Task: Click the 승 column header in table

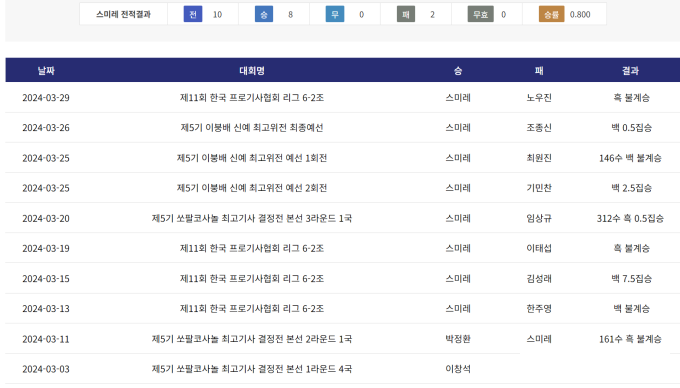Action: point(458,70)
